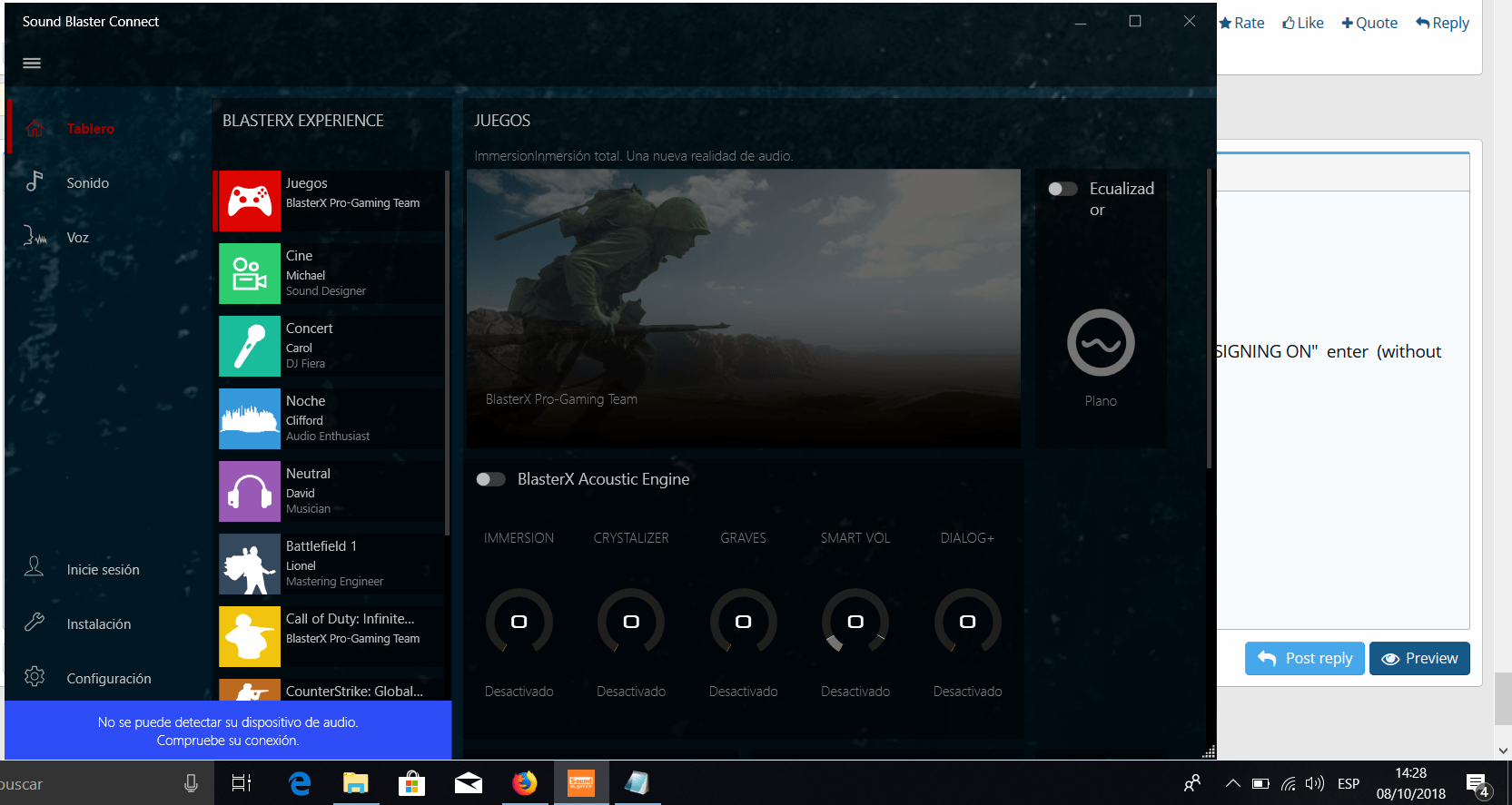Image resolution: width=1512 pixels, height=805 pixels.
Task: Show hidden system tray icons
Action: point(1232,783)
